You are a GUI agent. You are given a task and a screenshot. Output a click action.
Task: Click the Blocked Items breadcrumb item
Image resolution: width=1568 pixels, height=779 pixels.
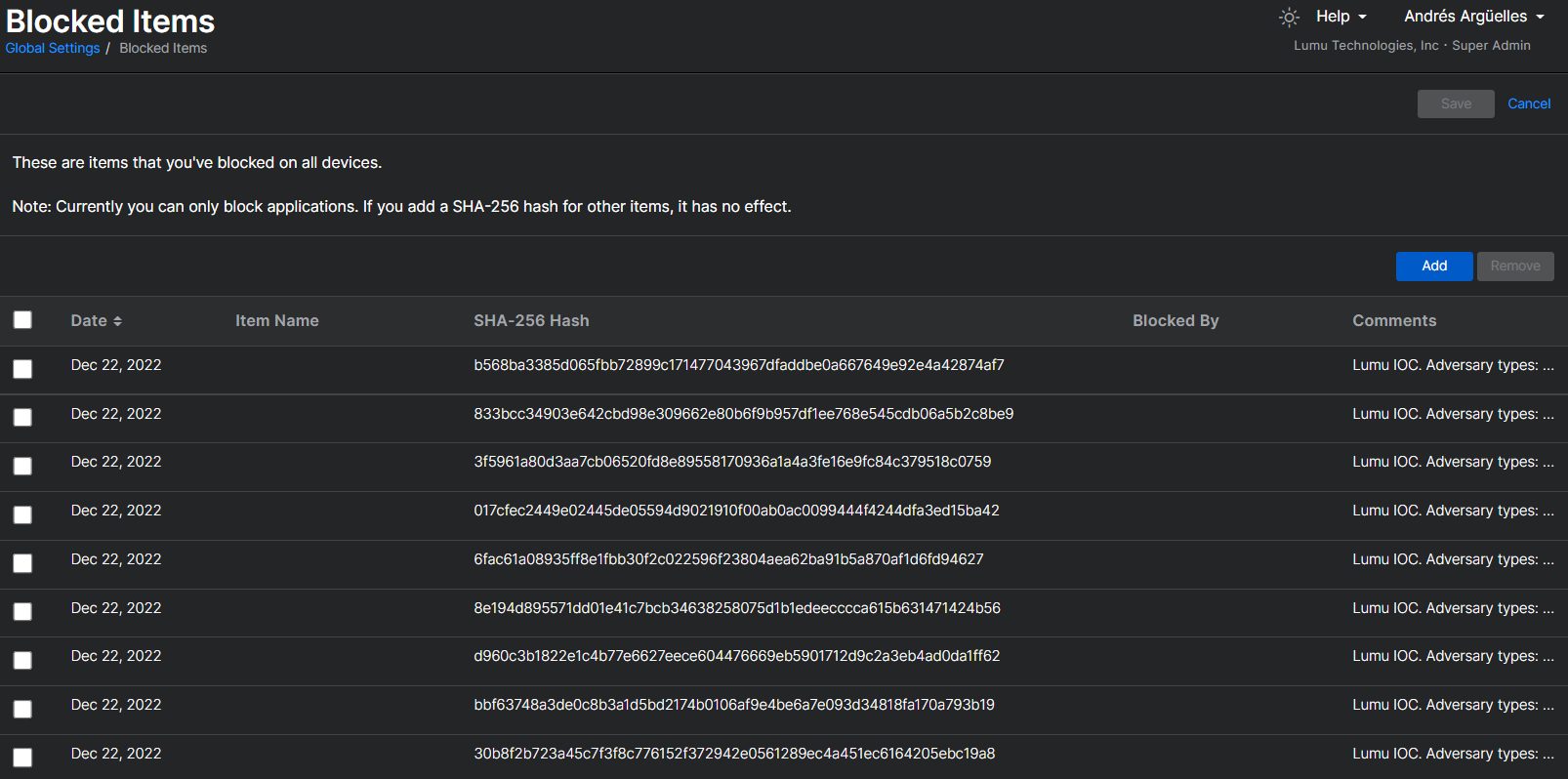coord(163,48)
